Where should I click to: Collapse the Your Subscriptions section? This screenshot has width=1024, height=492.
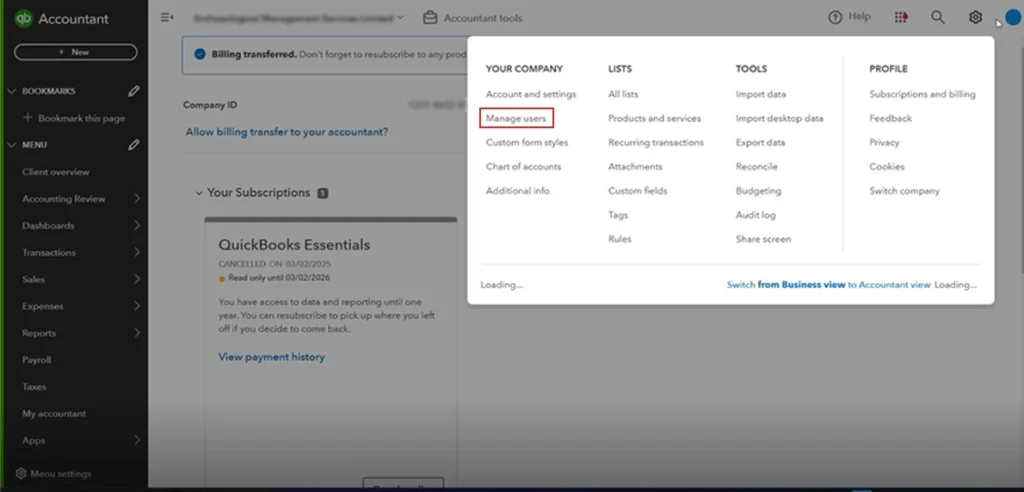click(x=200, y=193)
